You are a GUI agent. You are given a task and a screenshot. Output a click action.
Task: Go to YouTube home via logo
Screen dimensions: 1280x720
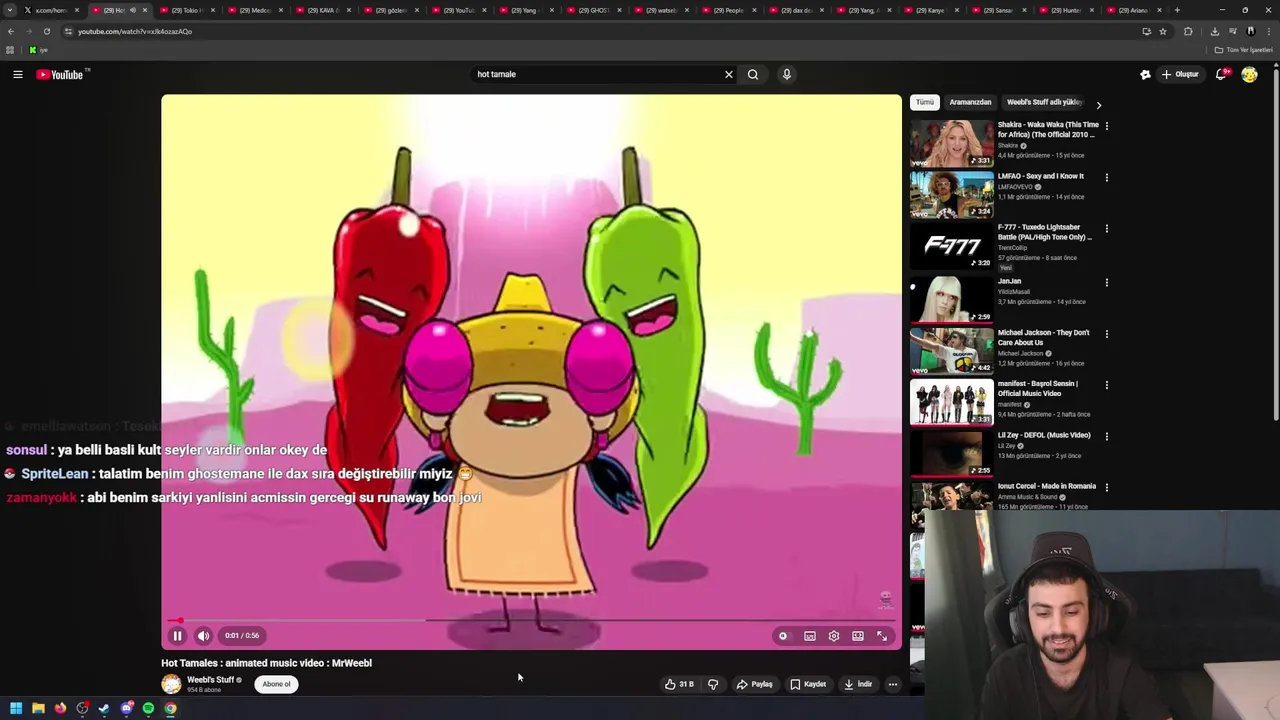coord(60,74)
